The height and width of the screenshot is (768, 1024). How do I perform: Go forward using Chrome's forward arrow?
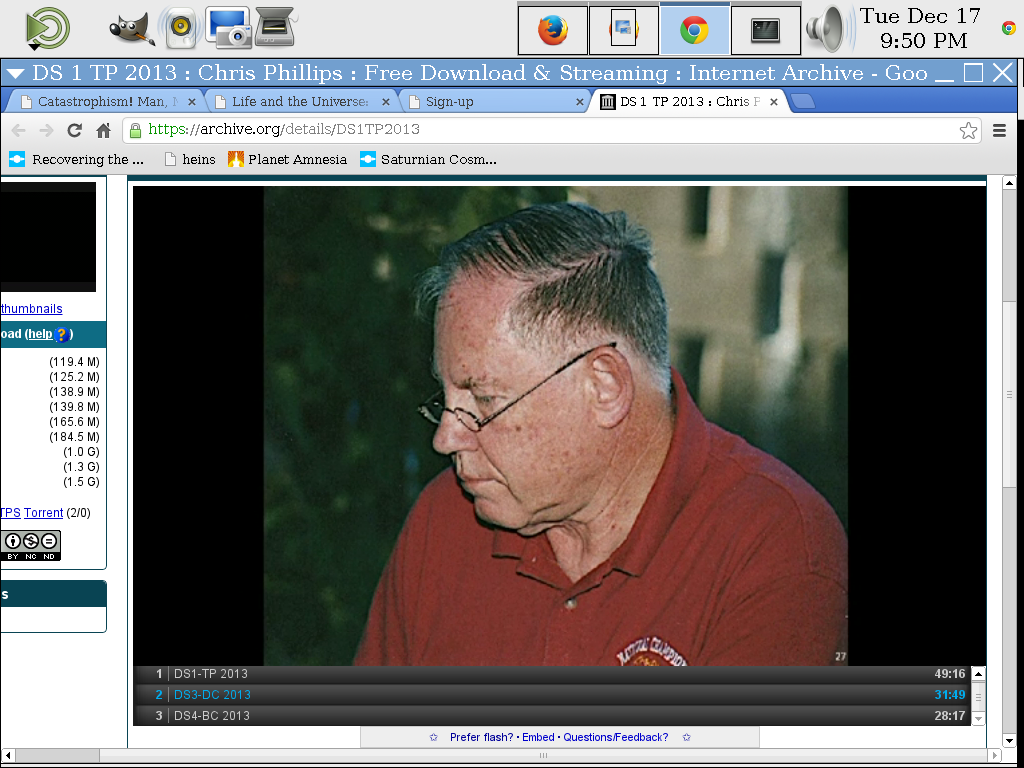click(46, 130)
